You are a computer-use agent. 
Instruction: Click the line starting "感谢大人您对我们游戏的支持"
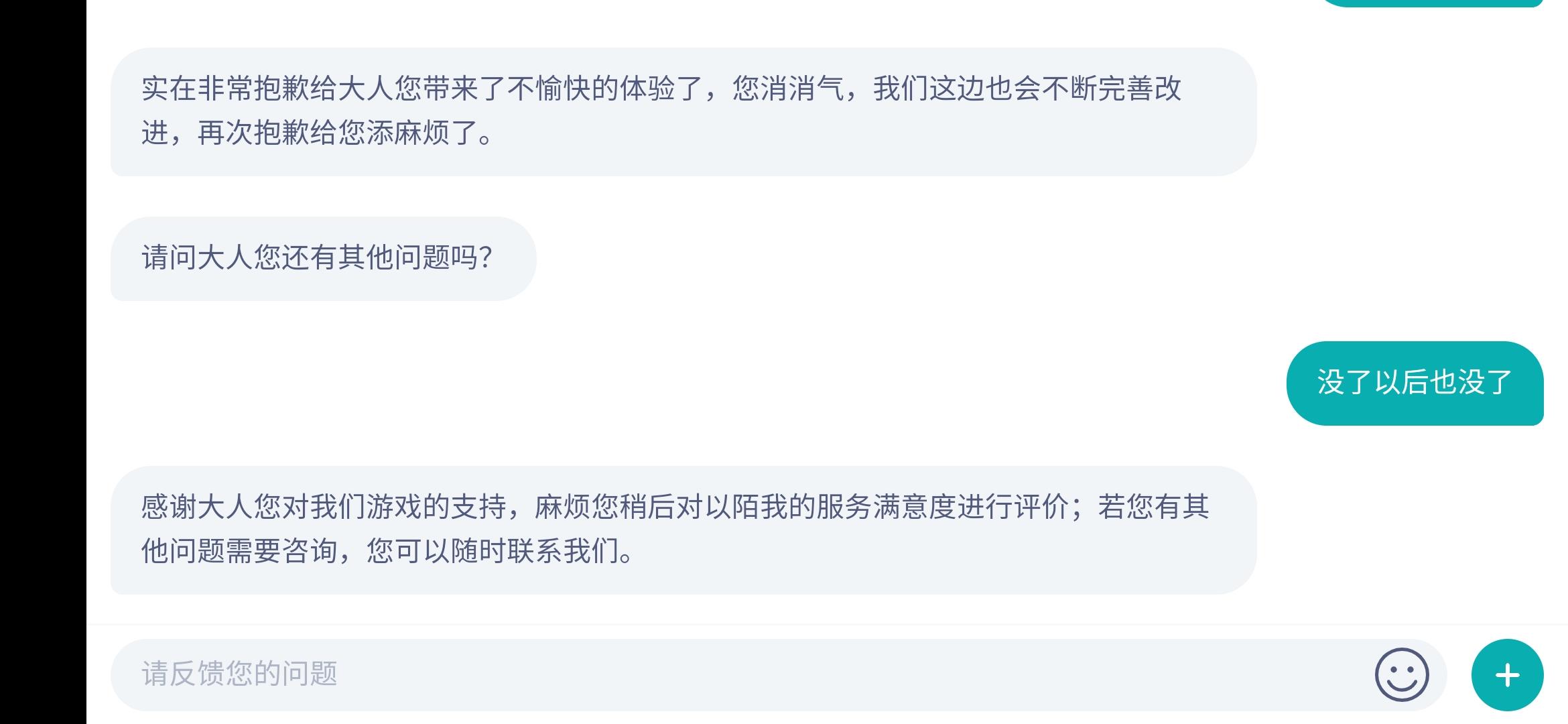tap(674, 507)
